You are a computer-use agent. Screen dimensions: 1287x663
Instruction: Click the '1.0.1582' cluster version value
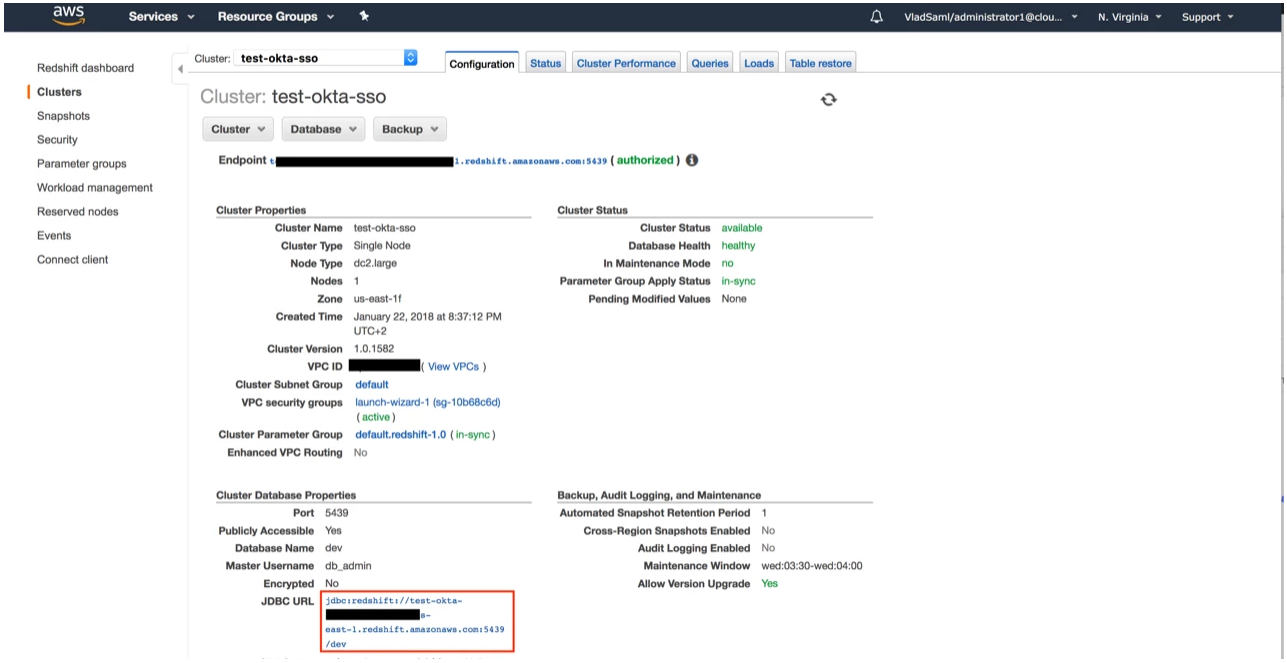click(x=376, y=349)
